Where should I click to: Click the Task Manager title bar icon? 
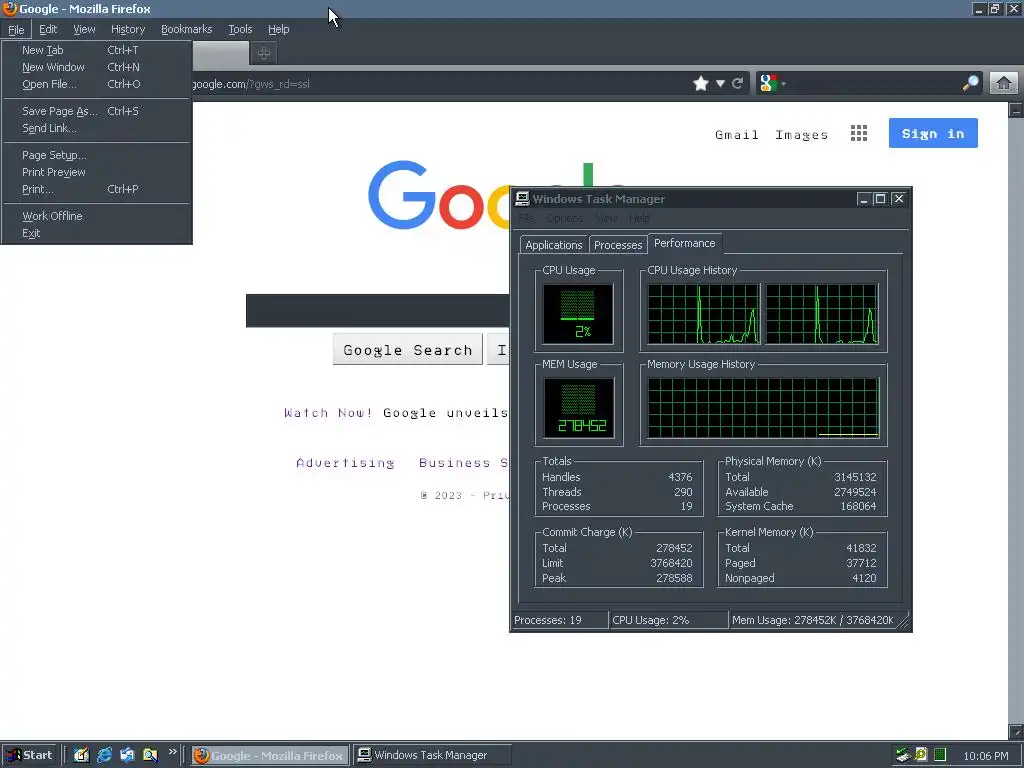point(522,199)
